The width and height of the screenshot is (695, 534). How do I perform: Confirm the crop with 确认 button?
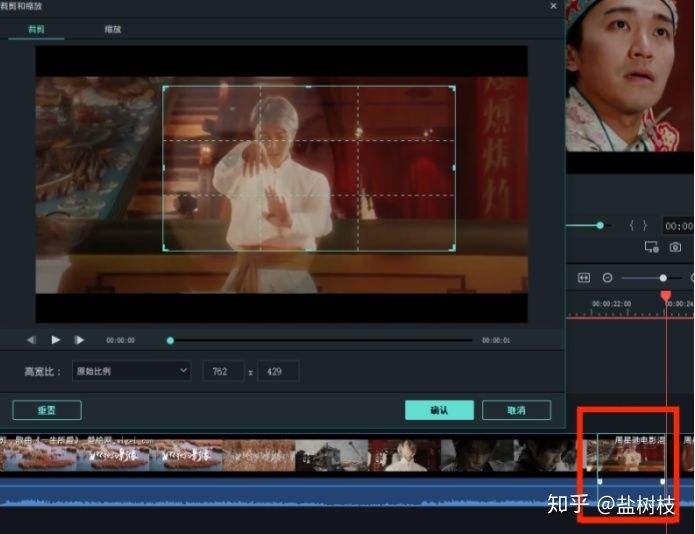pos(439,410)
